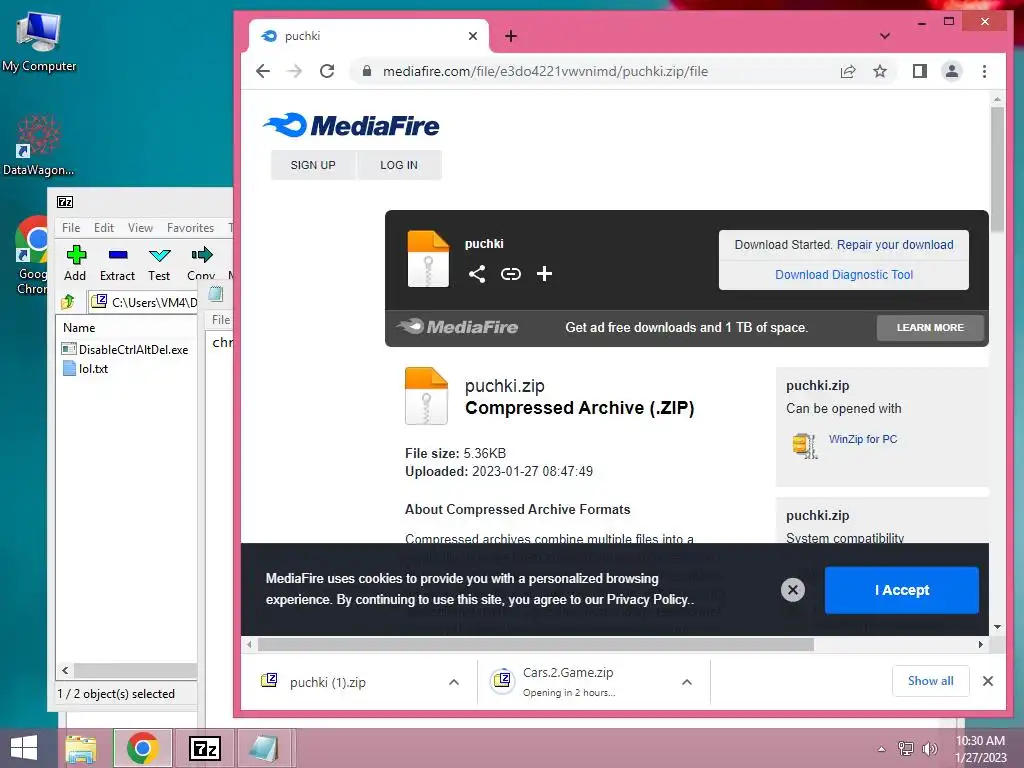
Task: Click Show all downloads
Action: [930, 681]
